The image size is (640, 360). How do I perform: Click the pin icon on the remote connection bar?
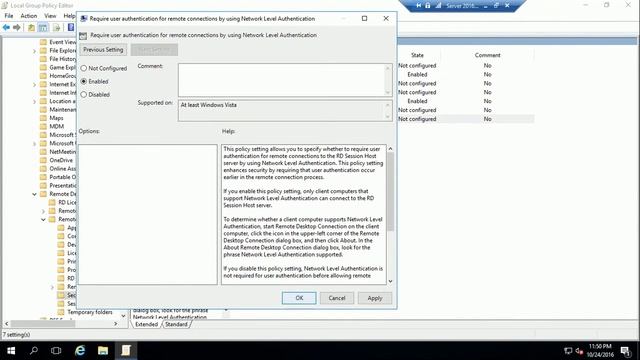tap(418, 6)
